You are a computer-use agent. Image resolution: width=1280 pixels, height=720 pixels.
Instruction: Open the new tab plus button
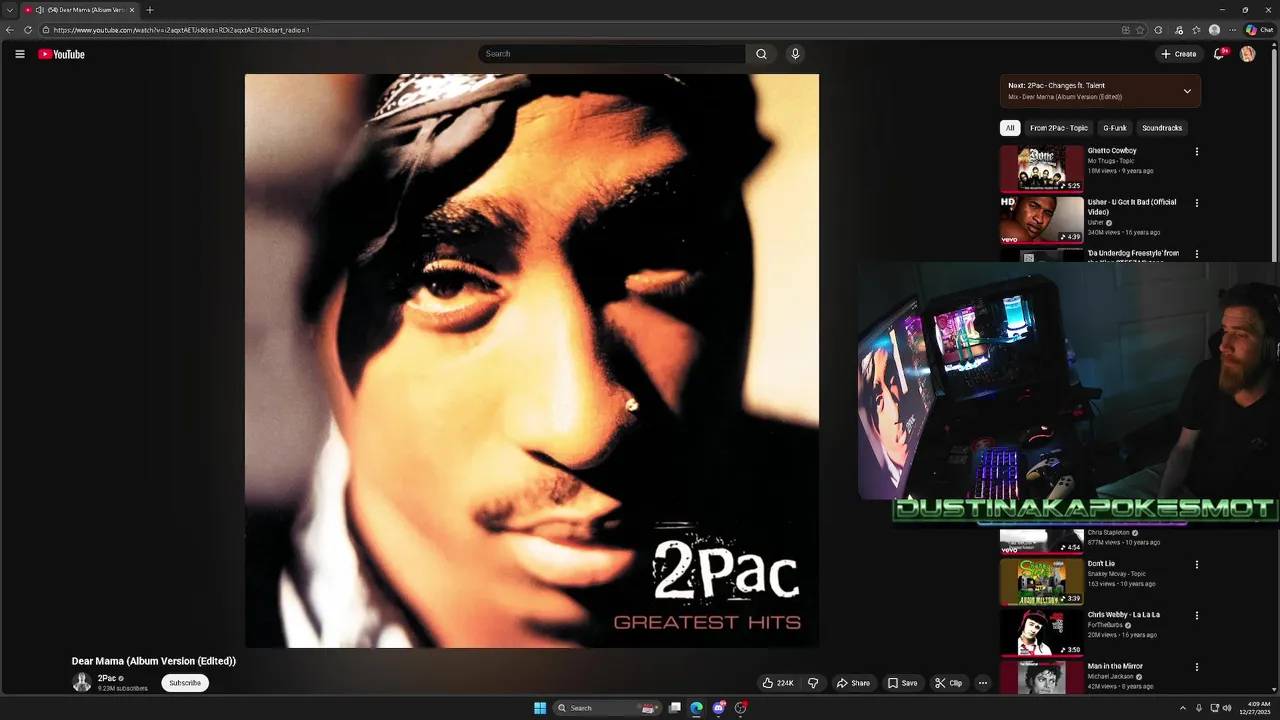(x=149, y=10)
